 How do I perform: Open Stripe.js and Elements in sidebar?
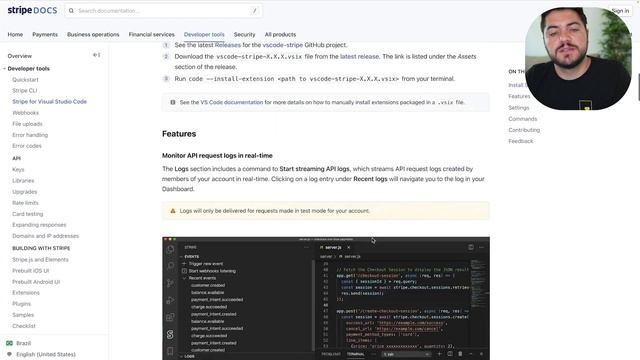(x=40, y=260)
